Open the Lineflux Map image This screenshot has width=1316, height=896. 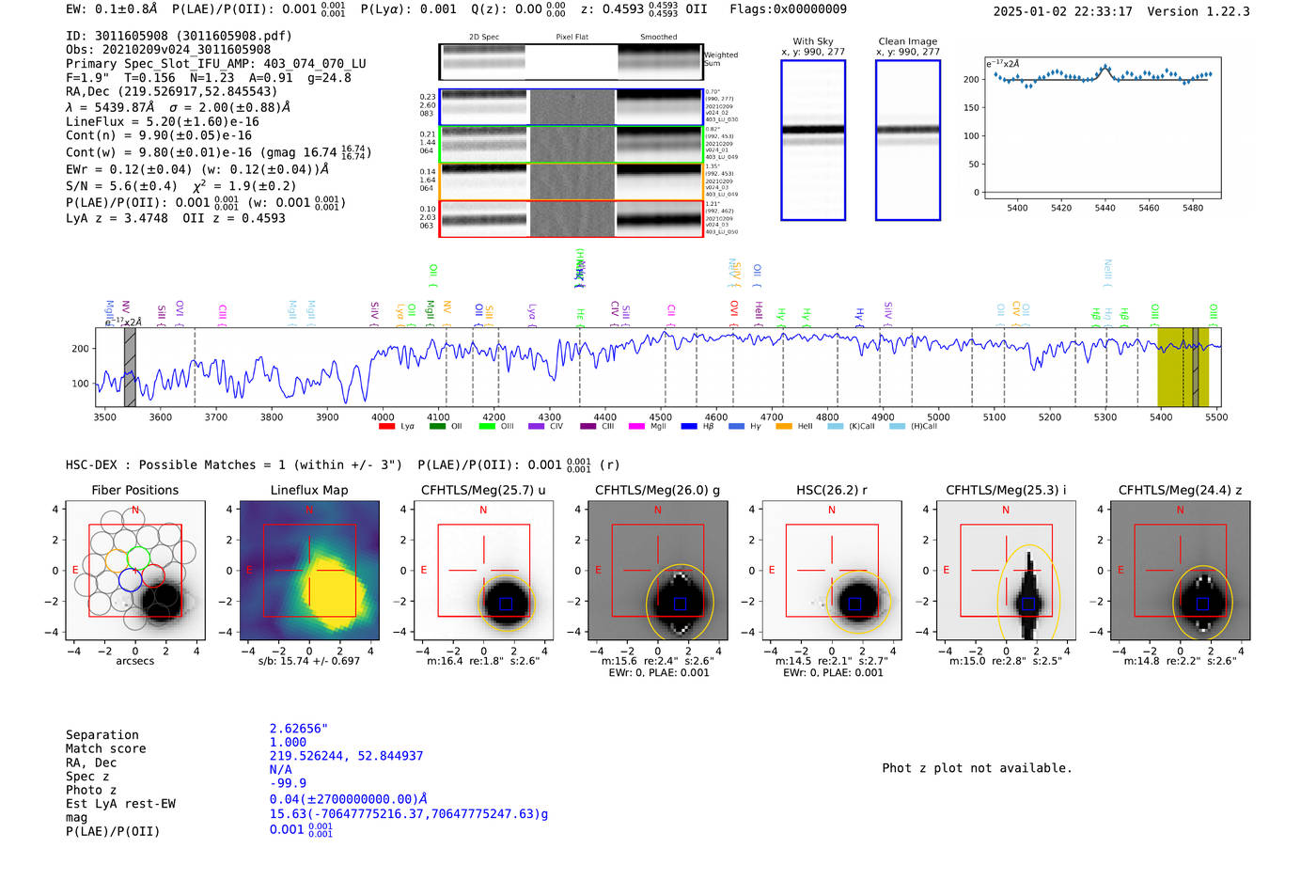pyautogui.click(x=309, y=571)
